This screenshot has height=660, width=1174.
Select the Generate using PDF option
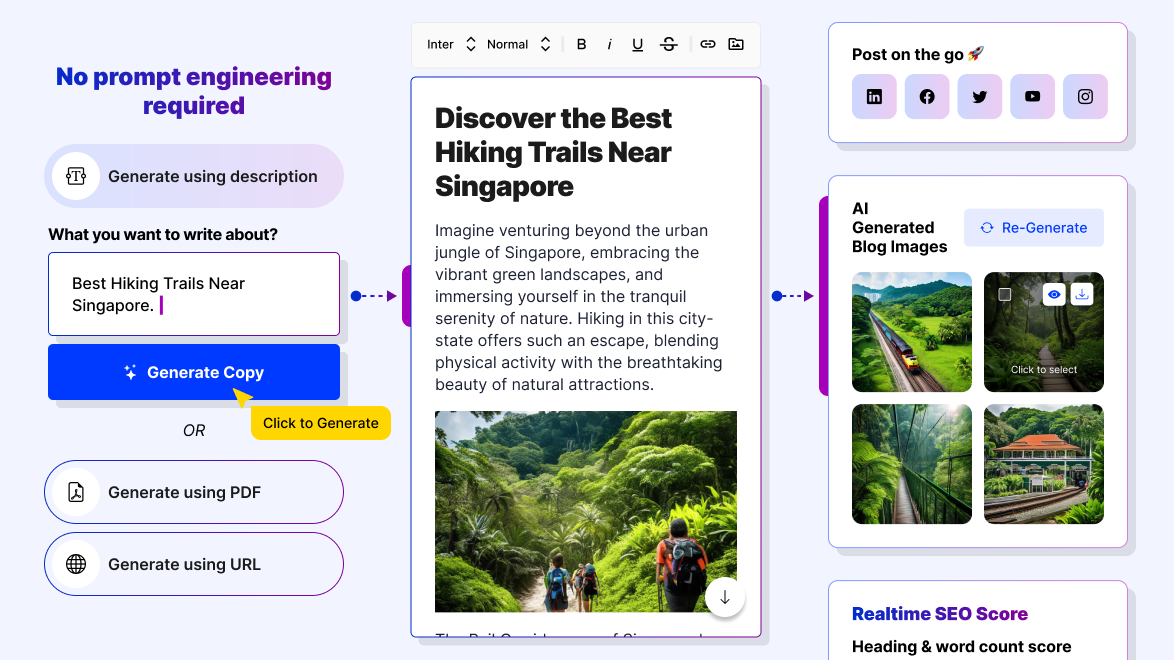point(194,492)
